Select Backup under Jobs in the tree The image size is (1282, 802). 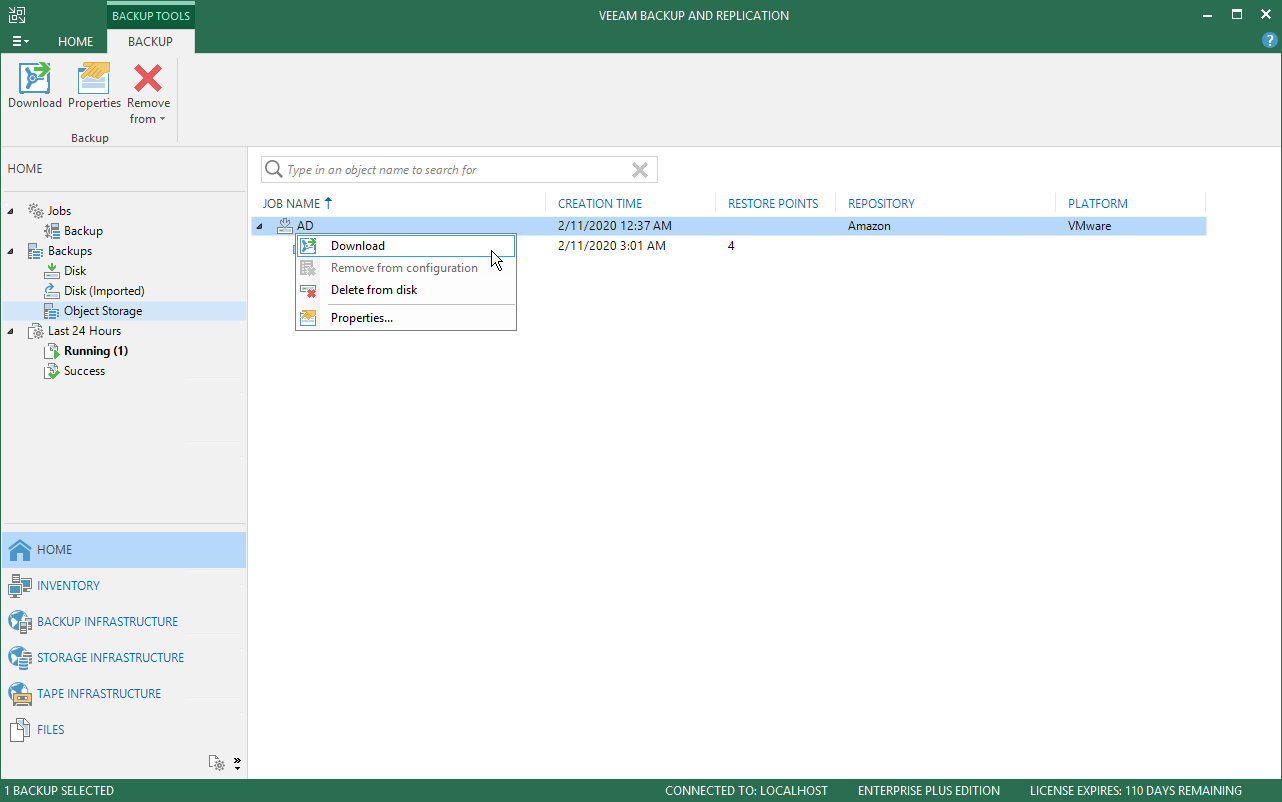83,231
